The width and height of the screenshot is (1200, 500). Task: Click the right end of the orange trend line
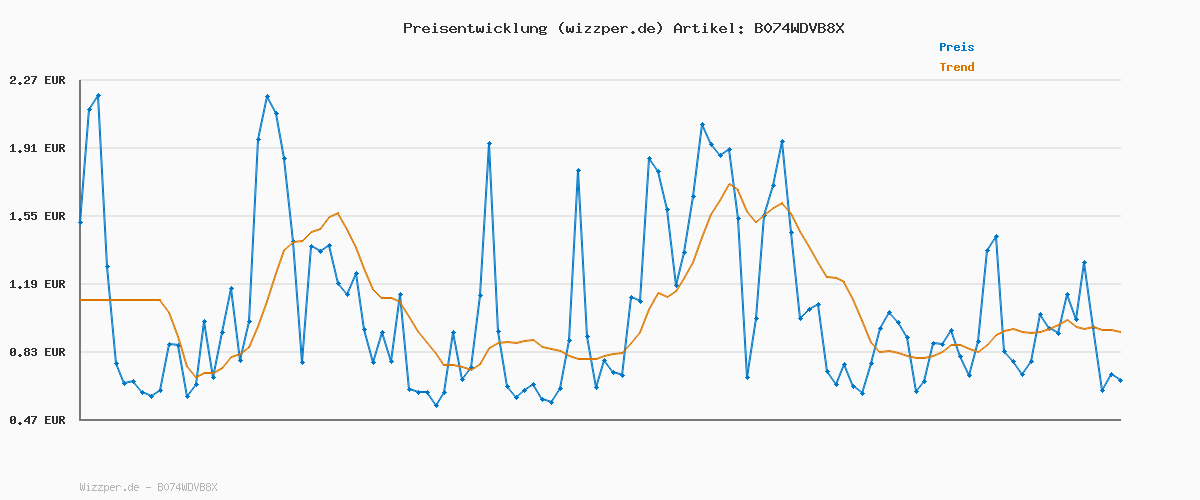click(x=1119, y=332)
